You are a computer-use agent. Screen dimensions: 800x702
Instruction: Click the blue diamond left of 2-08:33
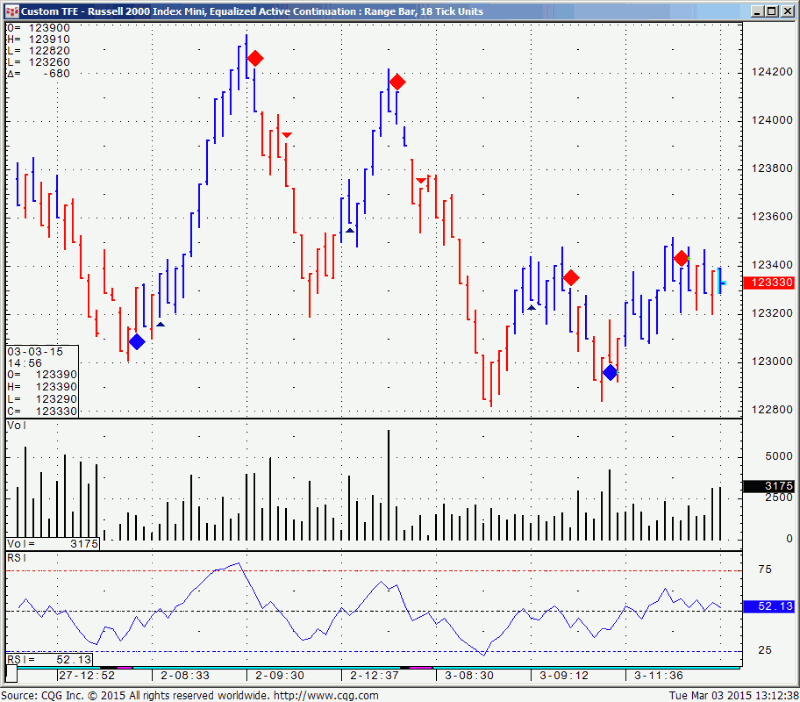click(x=137, y=342)
